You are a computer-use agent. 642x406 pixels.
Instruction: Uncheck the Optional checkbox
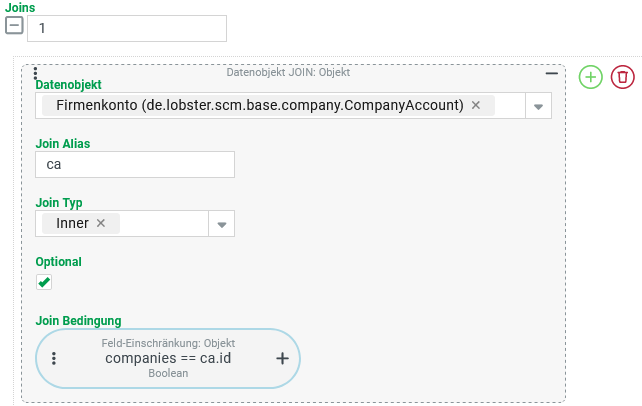coord(44,283)
